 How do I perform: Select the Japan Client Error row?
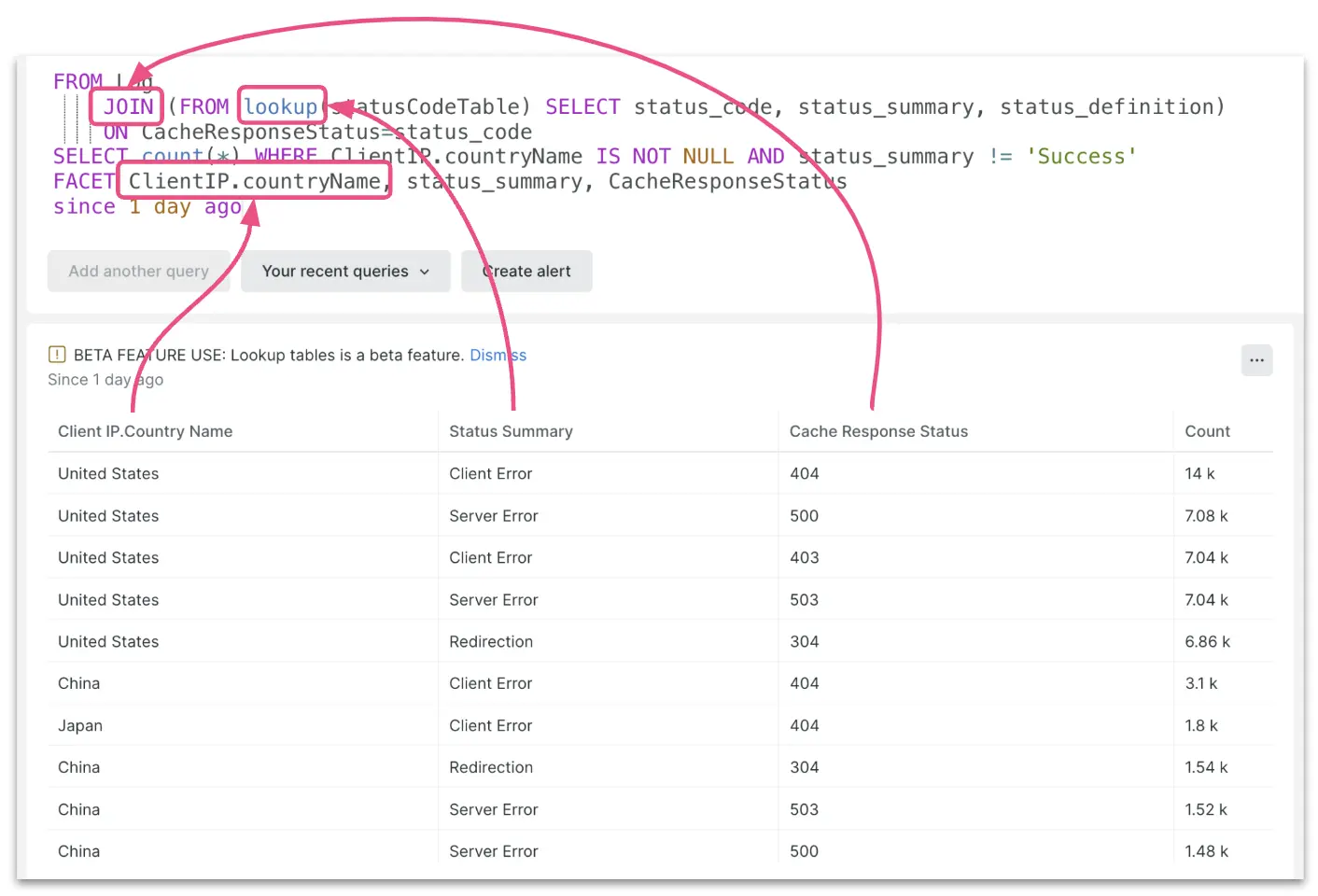373,725
